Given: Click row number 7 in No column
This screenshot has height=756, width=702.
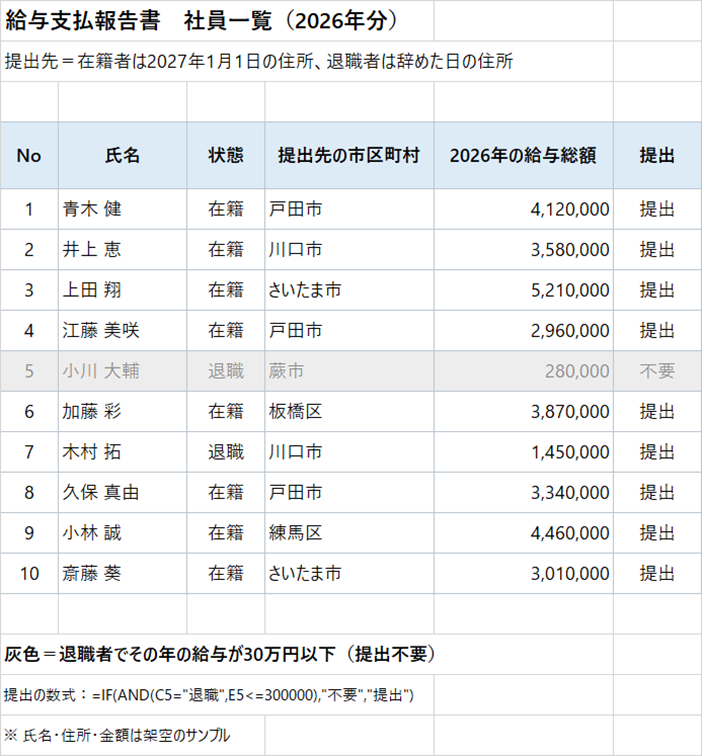Looking at the screenshot, I should [x=29, y=452].
